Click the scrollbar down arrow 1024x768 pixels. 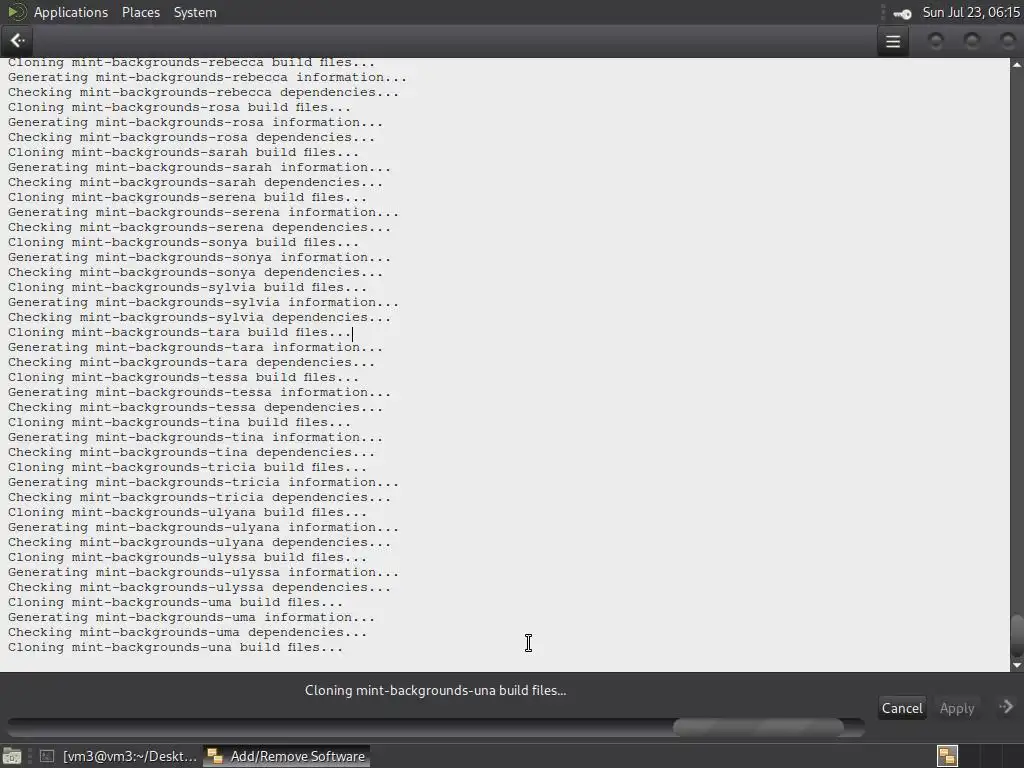point(1017,665)
